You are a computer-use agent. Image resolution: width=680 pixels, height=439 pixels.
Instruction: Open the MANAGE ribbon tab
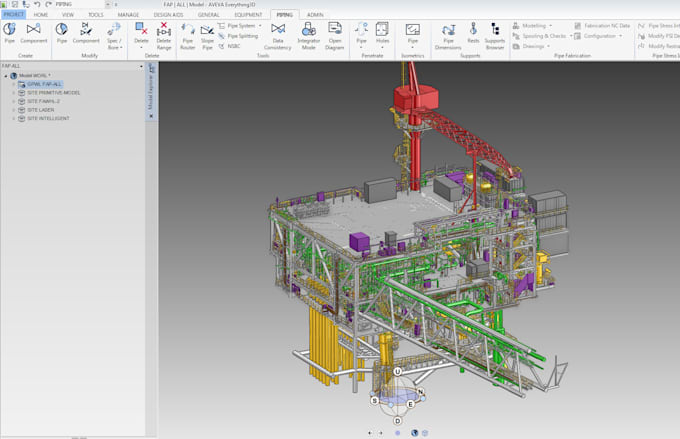[x=128, y=14]
